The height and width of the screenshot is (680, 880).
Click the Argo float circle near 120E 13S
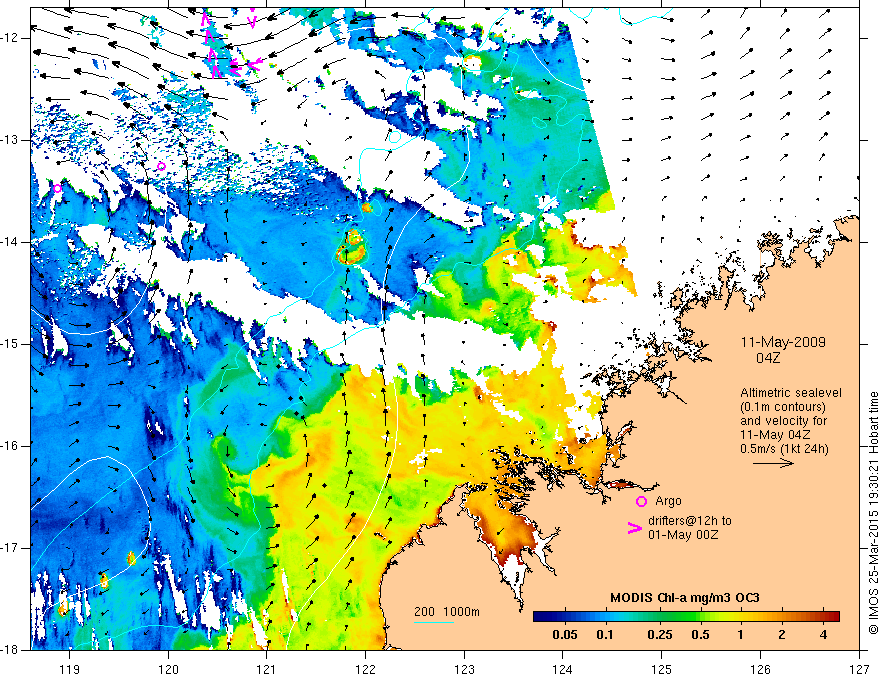pyautogui.click(x=162, y=166)
